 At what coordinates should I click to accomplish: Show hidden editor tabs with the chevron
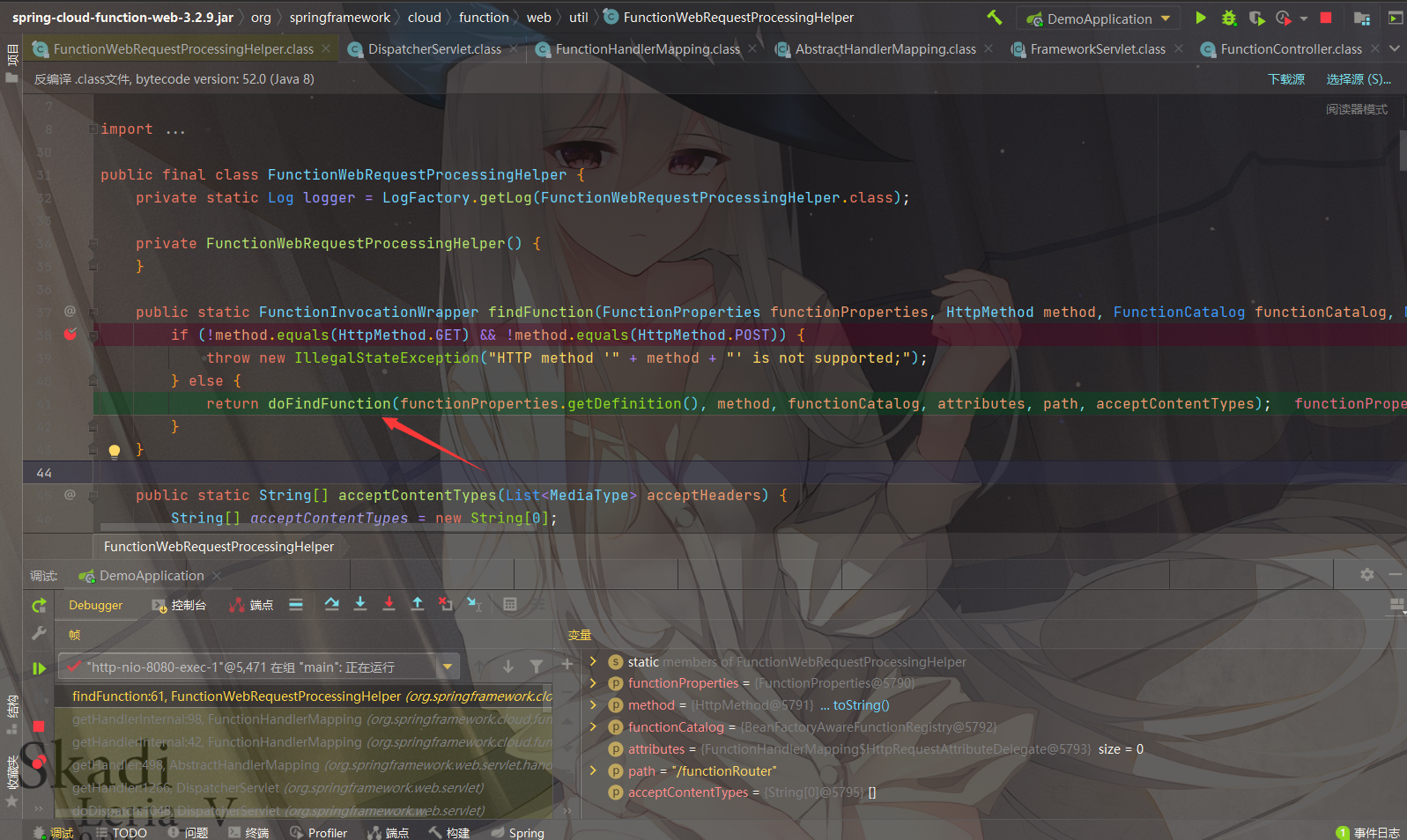[x=1395, y=48]
